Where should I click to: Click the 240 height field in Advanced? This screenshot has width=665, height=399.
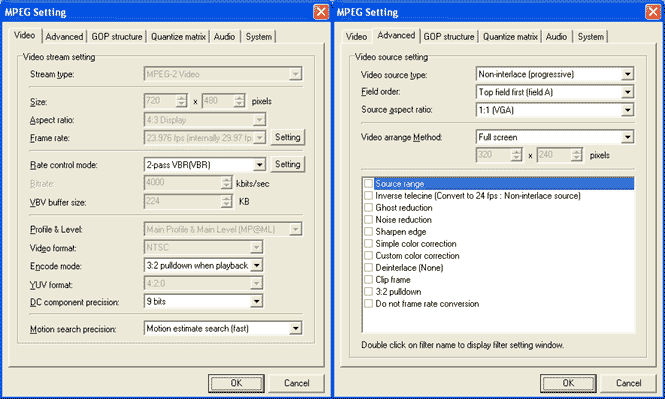(x=553, y=155)
